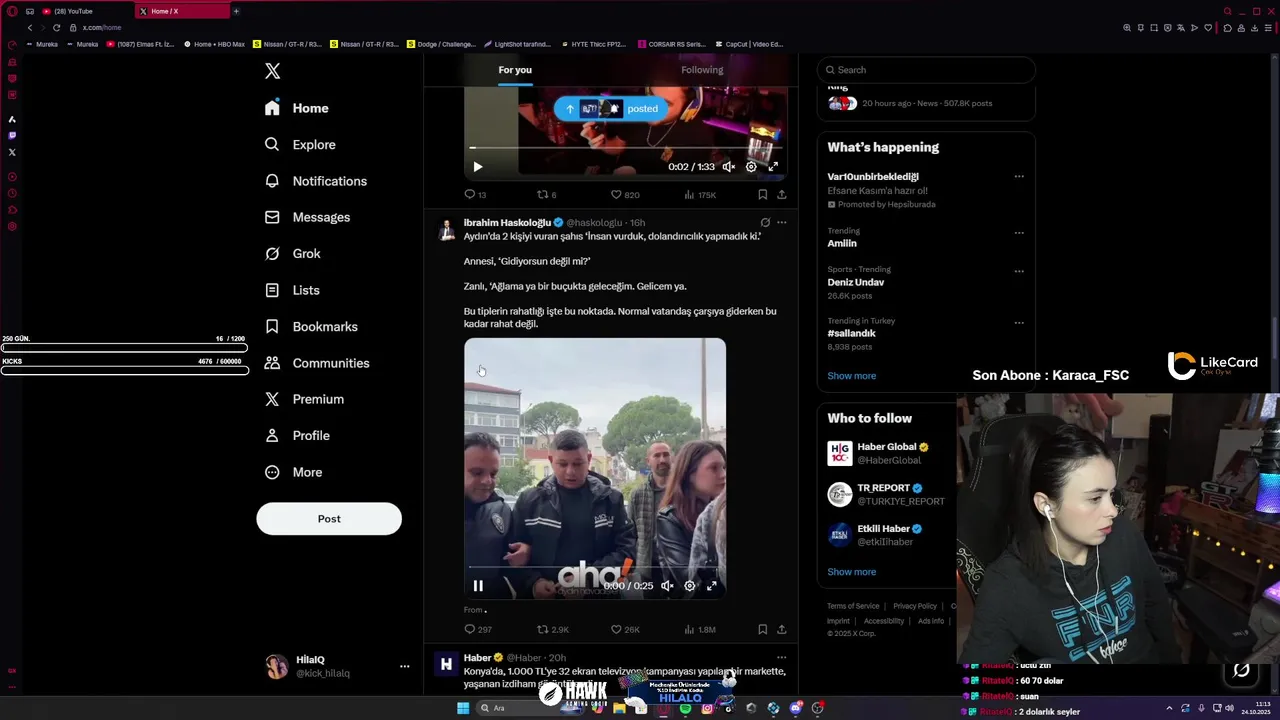This screenshot has width=1280, height=720.
Task: Open options for Var10unbirbeklediği promoted trend
Action: tap(1019, 177)
